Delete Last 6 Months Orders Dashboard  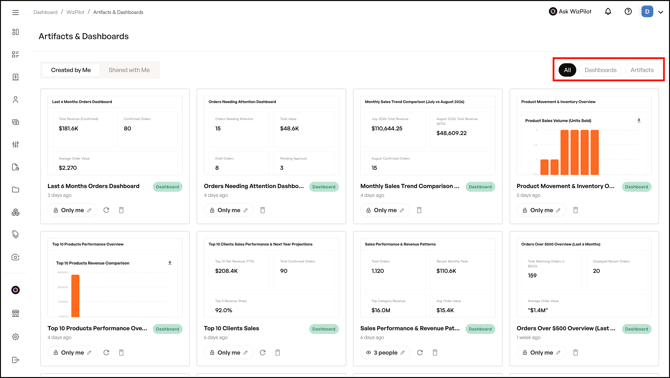coord(121,210)
